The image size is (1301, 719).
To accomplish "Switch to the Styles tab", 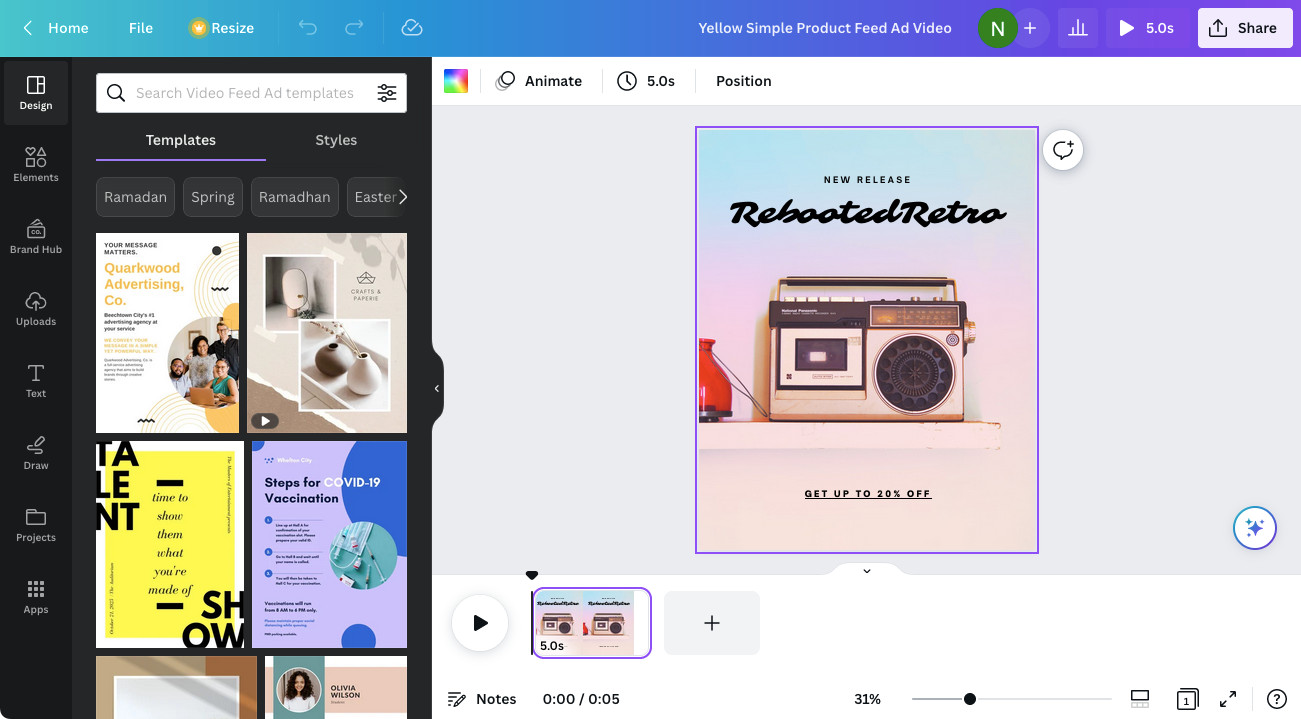I will 336,140.
